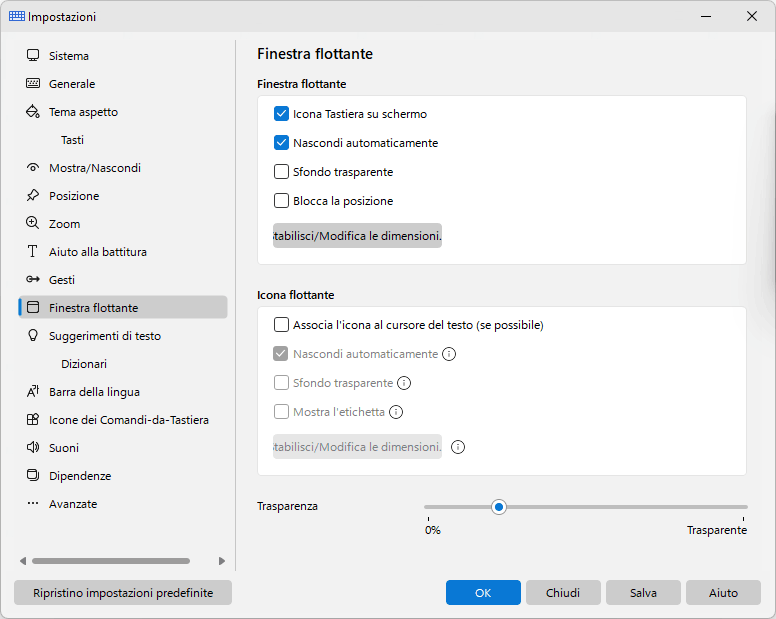Click info icon beside Sfondo trasparente
This screenshot has height=619, width=776.
coord(404,383)
